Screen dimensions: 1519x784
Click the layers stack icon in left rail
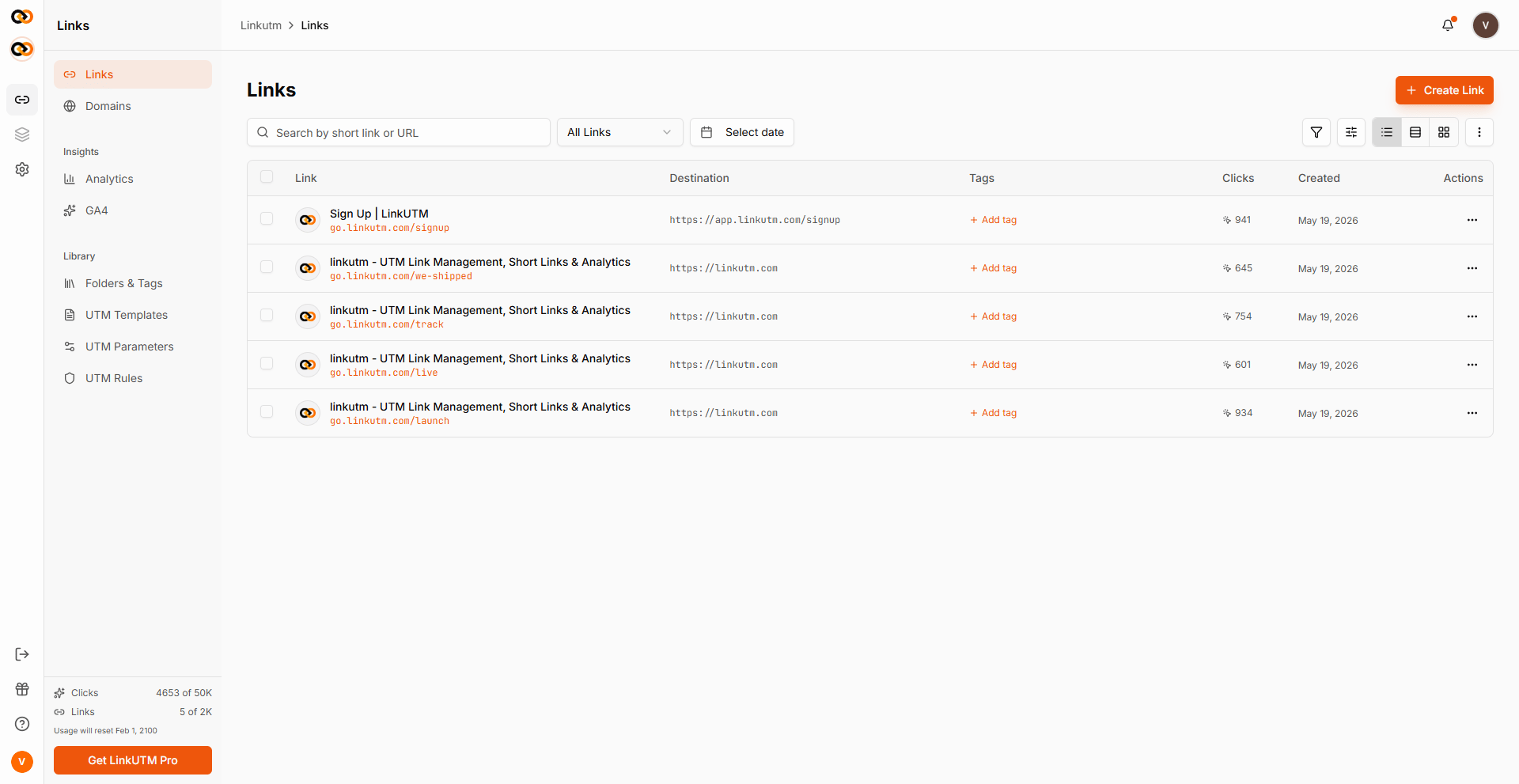22,134
